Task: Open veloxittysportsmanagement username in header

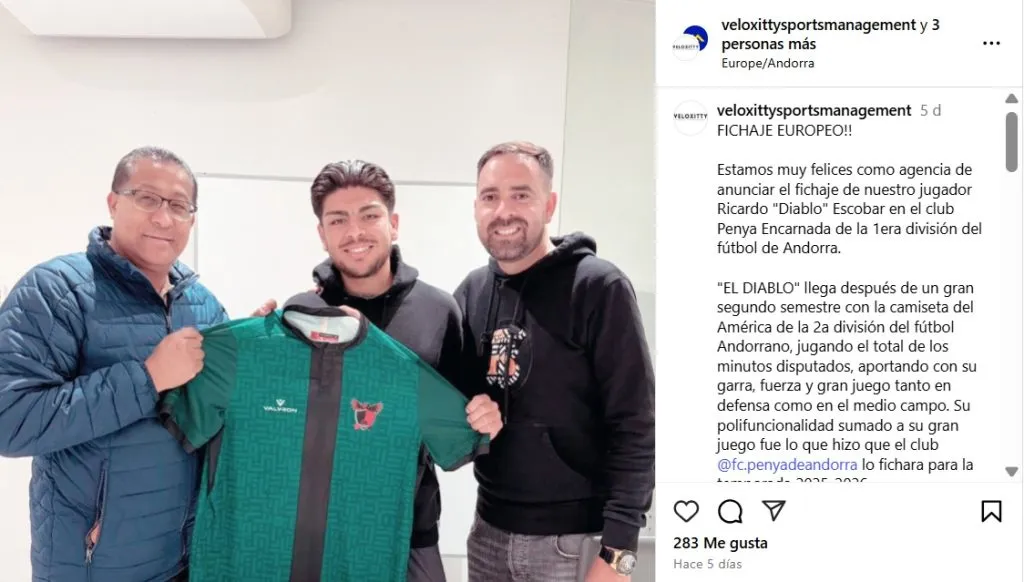Action: click(818, 25)
